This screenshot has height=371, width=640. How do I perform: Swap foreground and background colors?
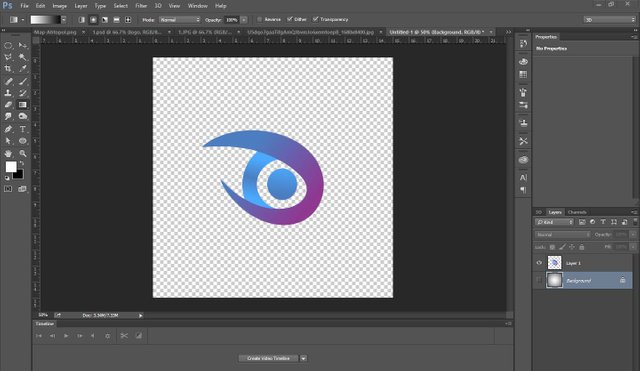(x=22, y=163)
